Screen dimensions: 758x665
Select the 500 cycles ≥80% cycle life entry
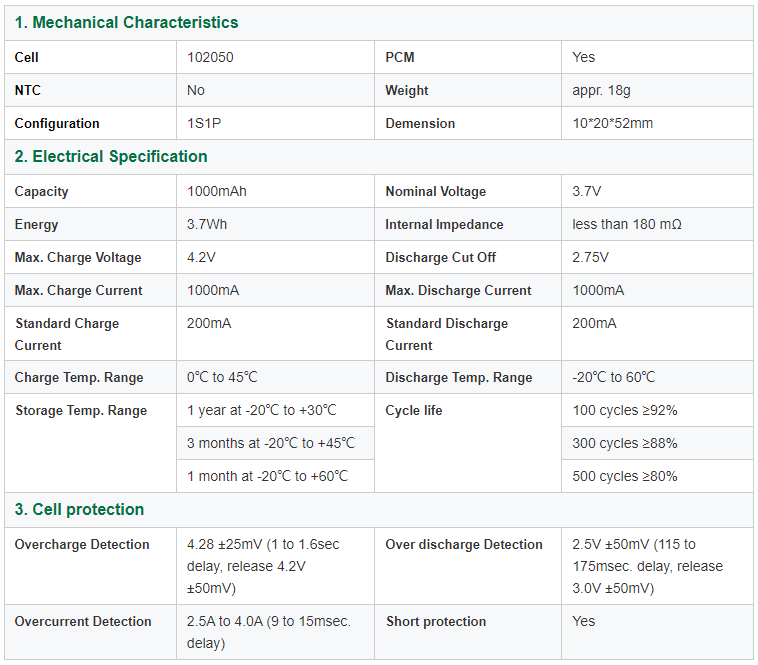pyautogui.click(x=624, y=476)
